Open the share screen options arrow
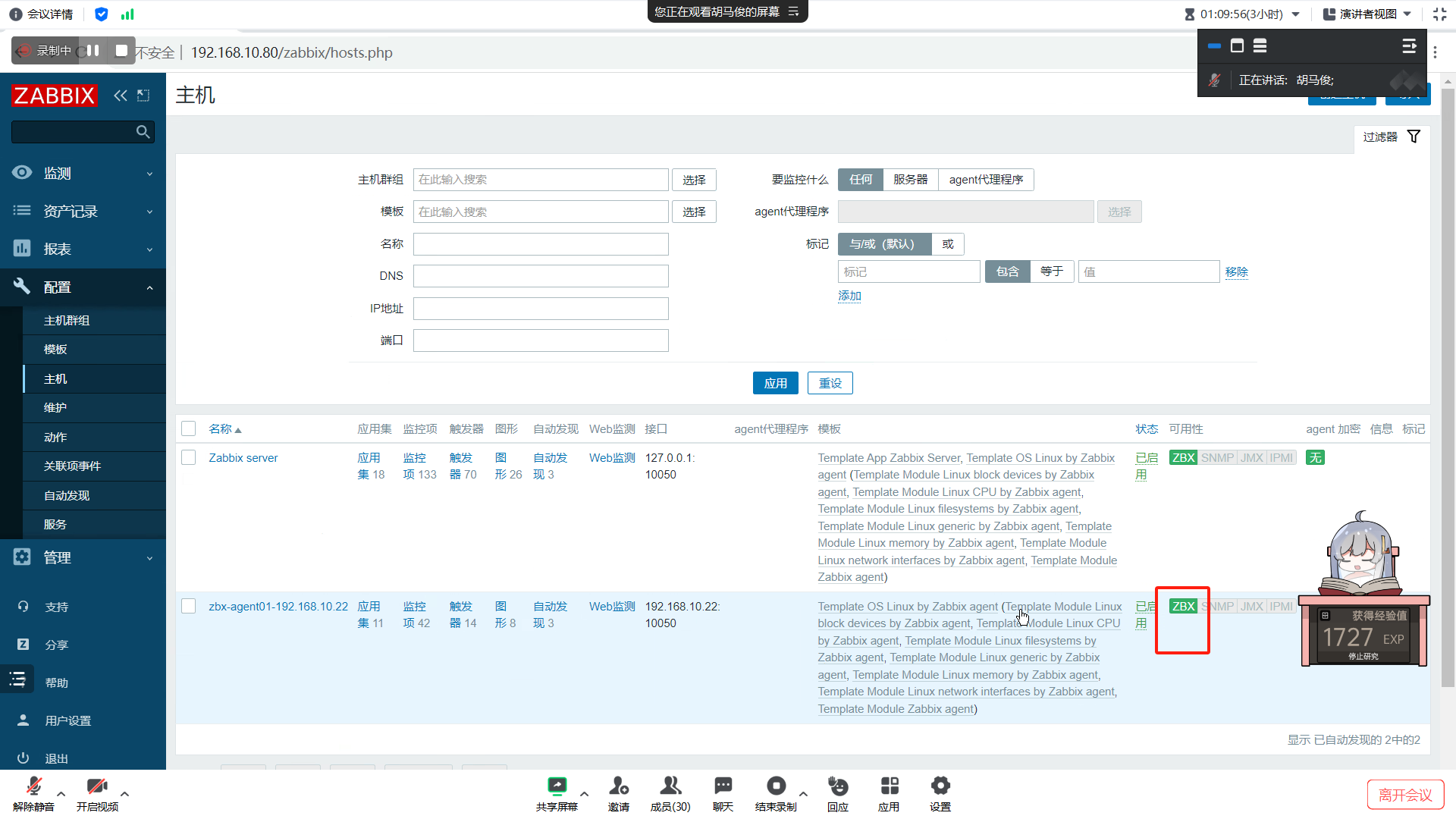Screen dimensions: 1456x819 [x=584, y=794]
